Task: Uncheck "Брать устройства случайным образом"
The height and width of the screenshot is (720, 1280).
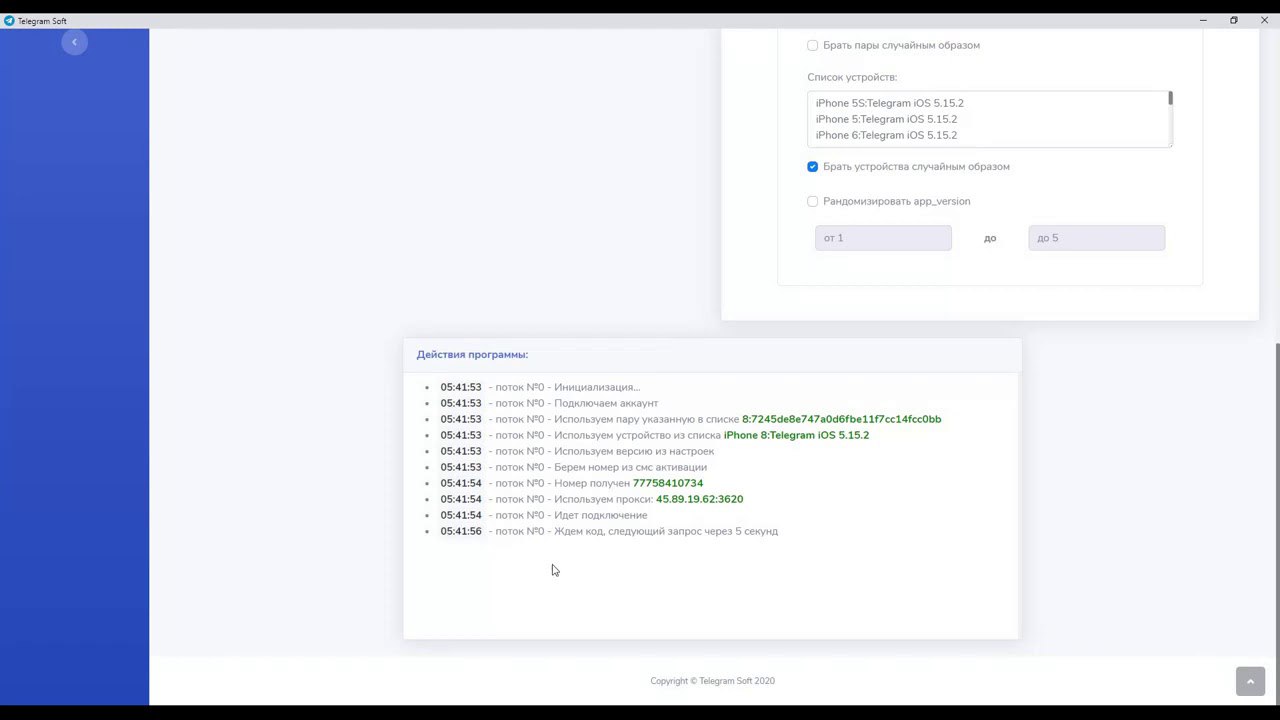Action: point(812,167)
